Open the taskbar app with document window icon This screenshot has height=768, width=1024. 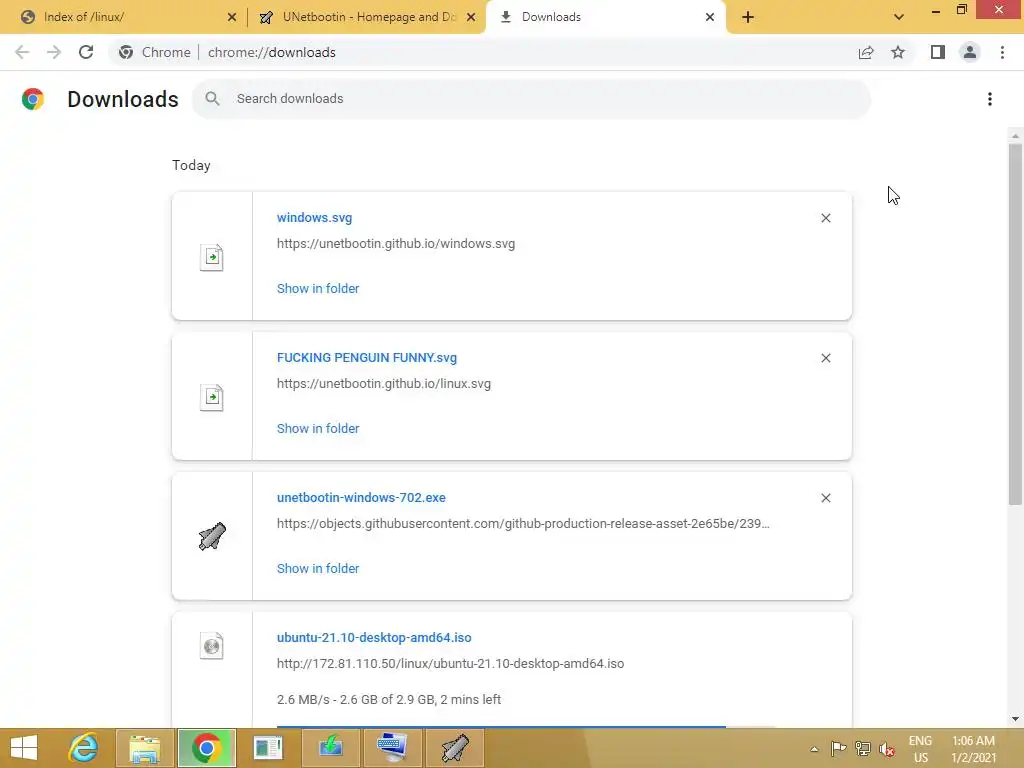tap(268, 748)
